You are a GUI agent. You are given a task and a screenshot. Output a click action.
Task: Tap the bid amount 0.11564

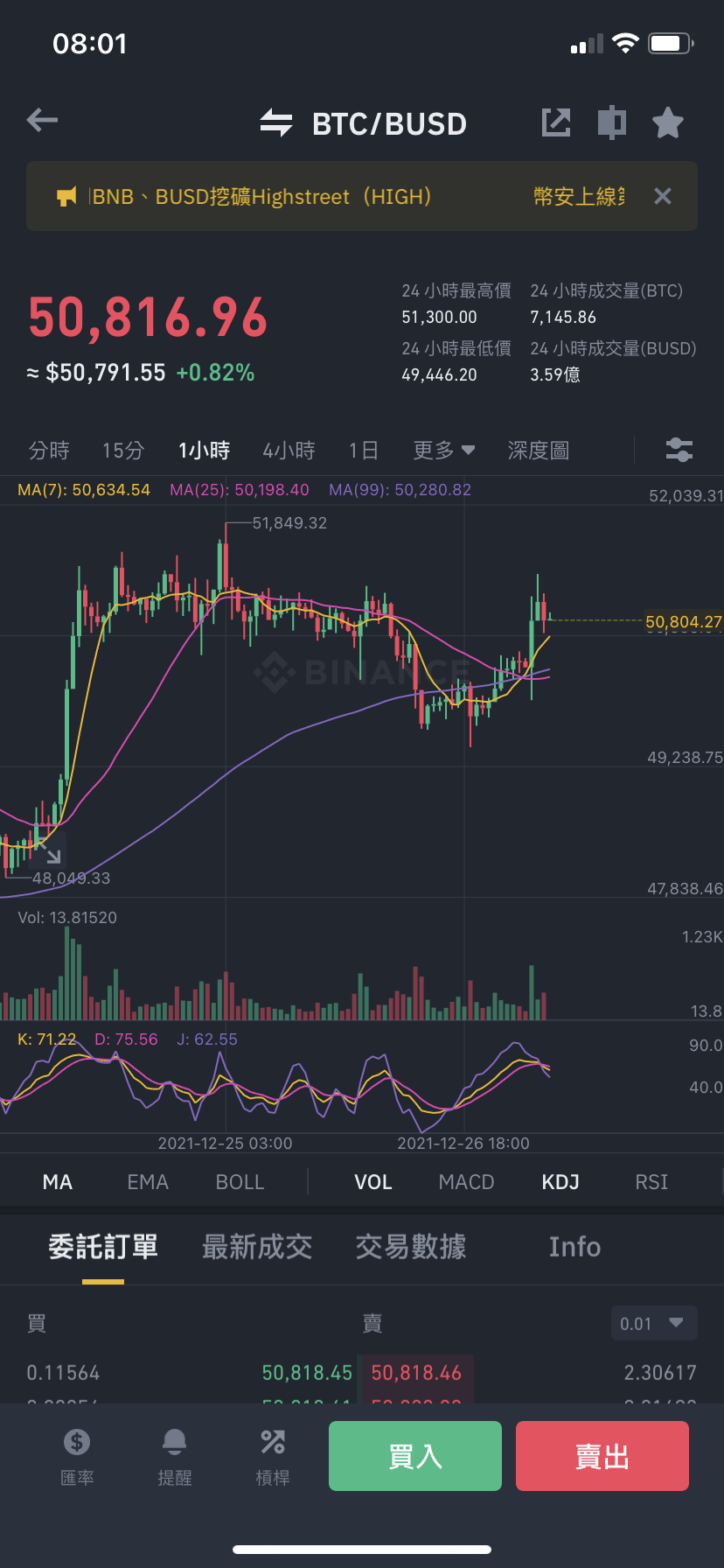63,1373
